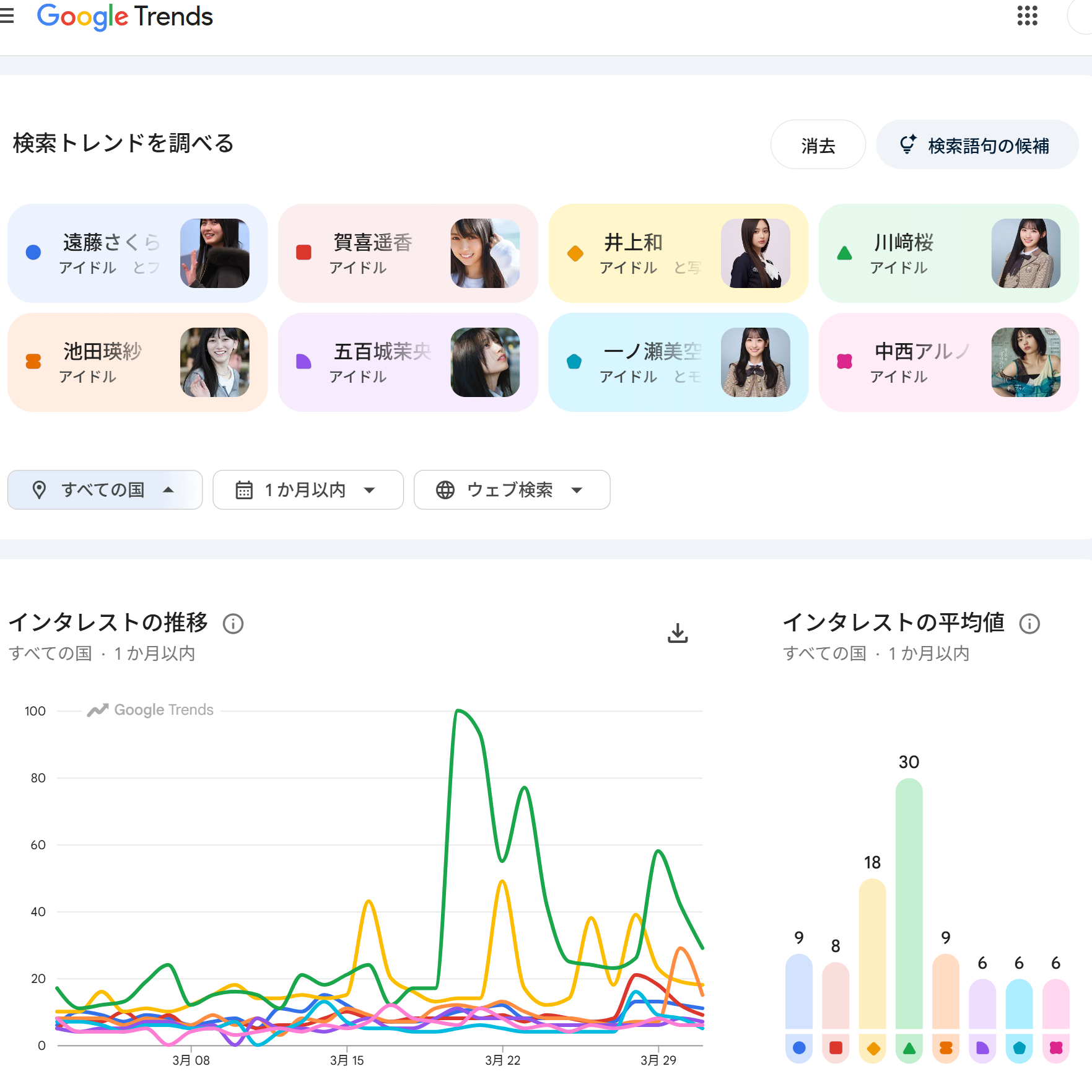This screenshot has width=1092, height=1092.
Task: Open the 1 か月以内 time range dropdown
Action: [307, 490]
